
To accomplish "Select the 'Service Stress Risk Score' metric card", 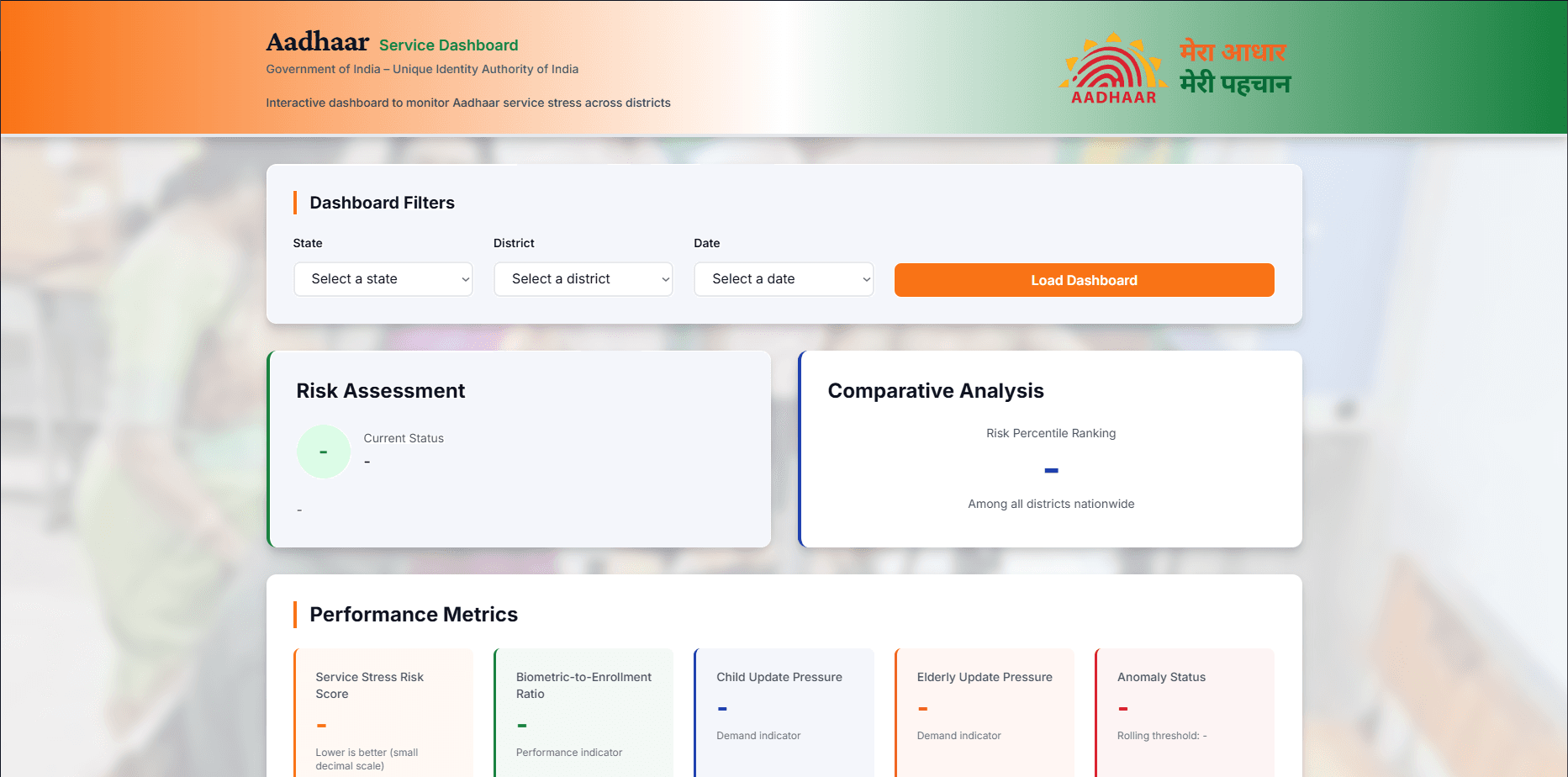I will tap(383, 713).
